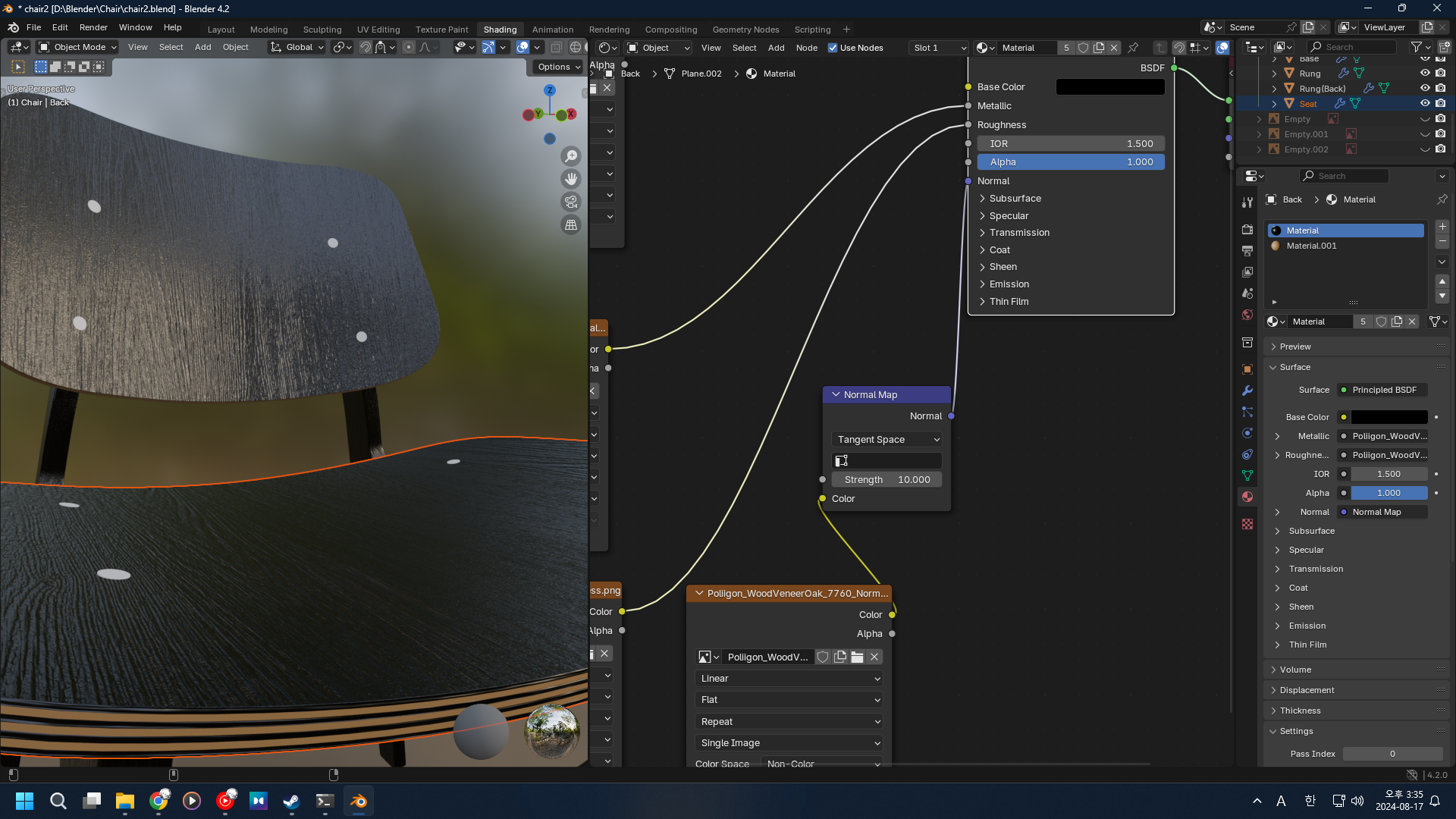Open the Node menu in node editor

(x=807, y=48)
